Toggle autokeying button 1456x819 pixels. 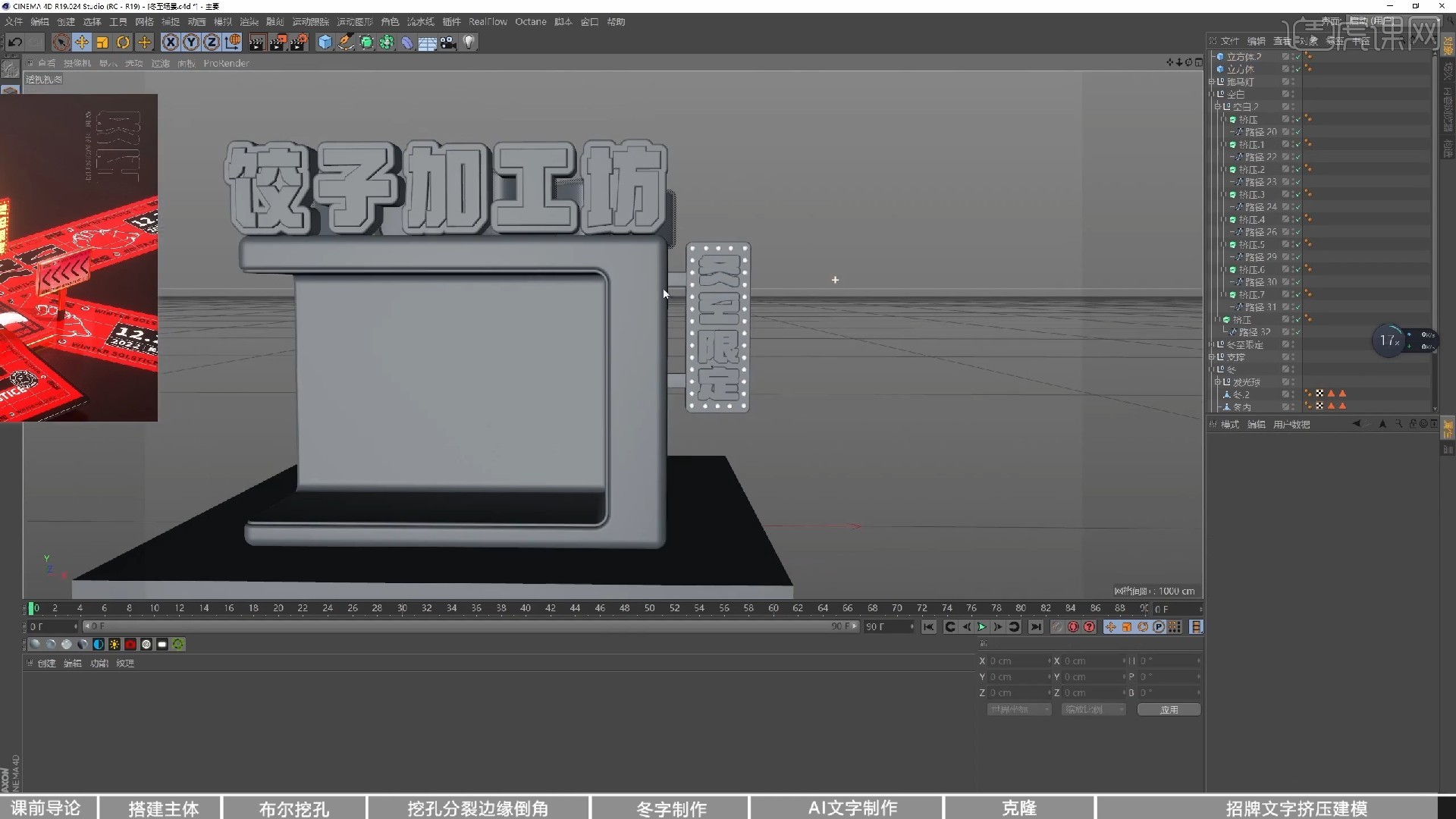coord(1073,627)
